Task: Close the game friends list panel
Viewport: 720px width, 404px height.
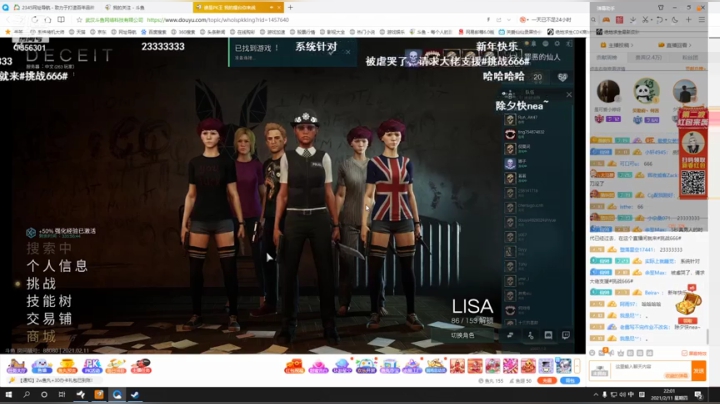Action: pyautogui.click(x=569, y=95)
